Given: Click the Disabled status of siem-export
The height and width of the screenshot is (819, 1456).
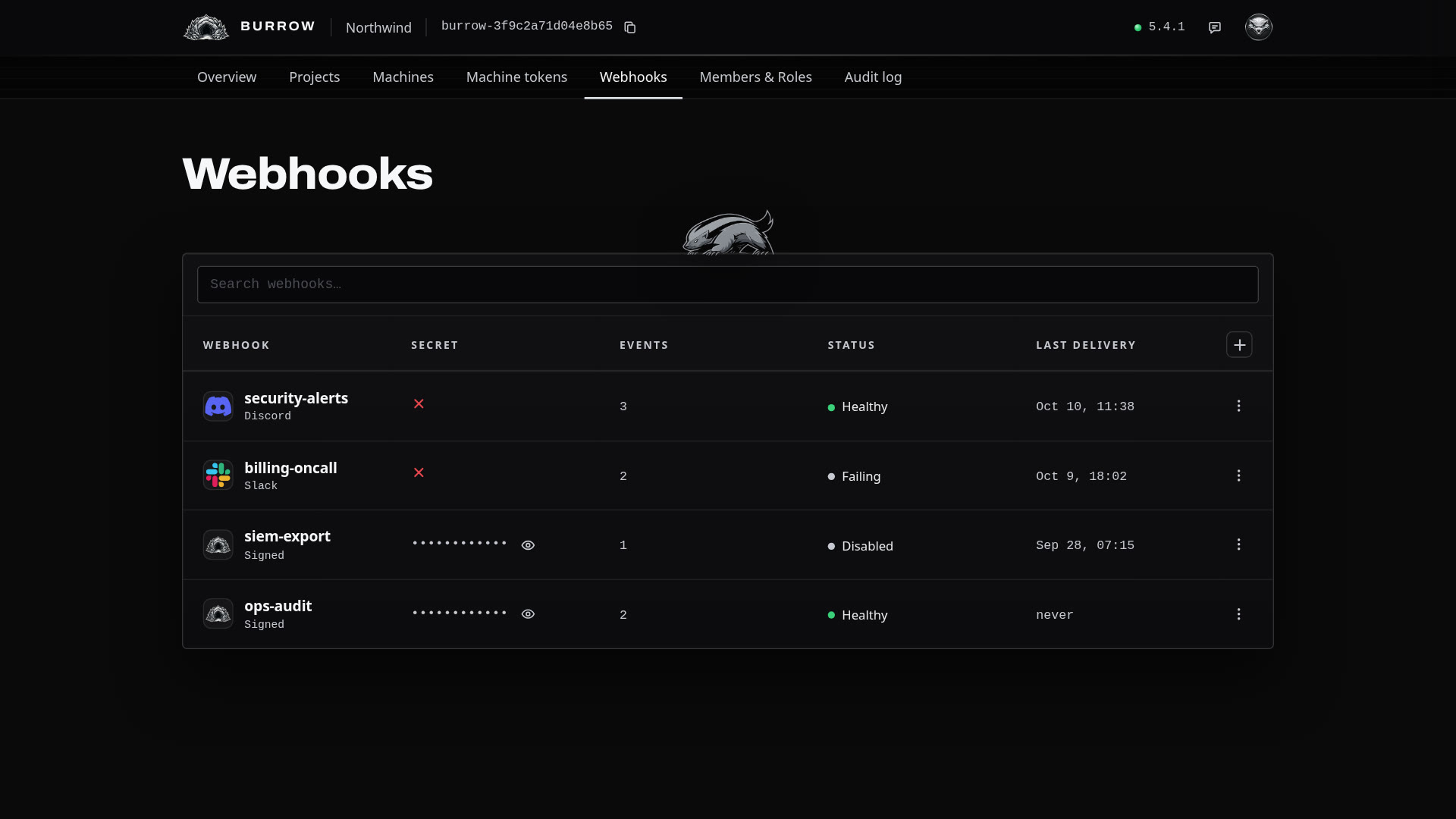Looking at the screenshot, I should [x=860, y=546].
